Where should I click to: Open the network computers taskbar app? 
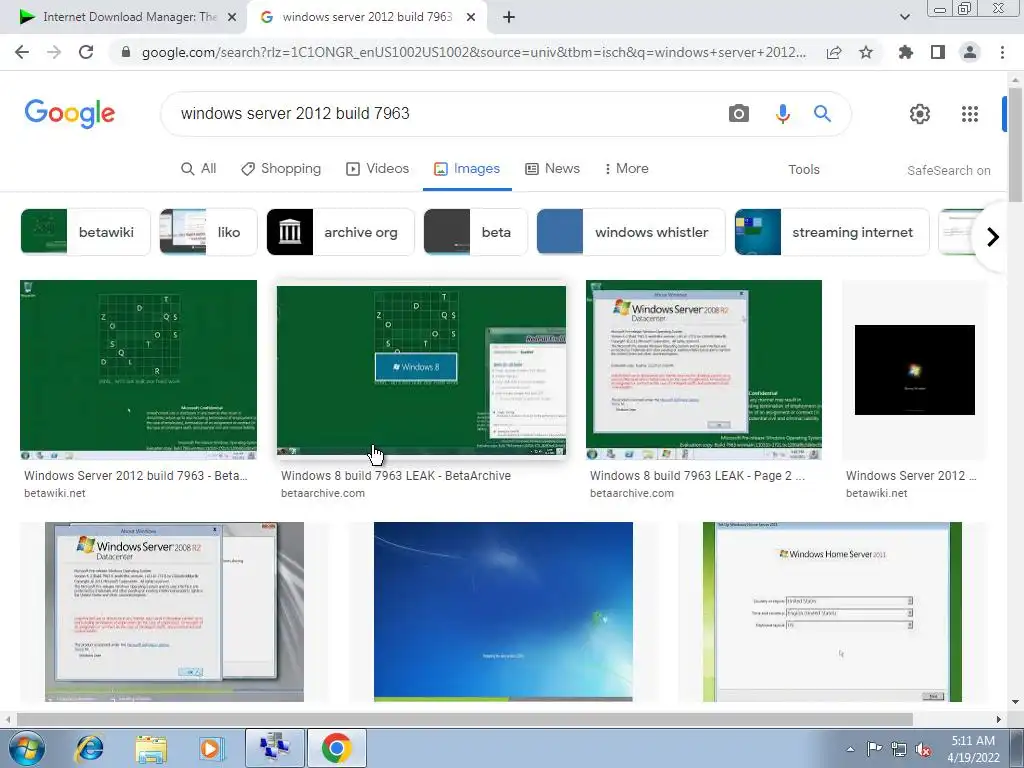coord(274,748)
